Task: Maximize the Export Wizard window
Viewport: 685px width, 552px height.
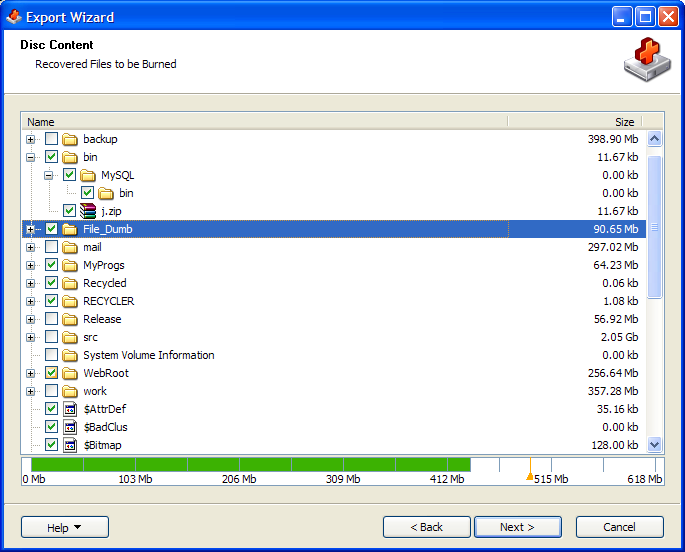Action: pos(645,17)
